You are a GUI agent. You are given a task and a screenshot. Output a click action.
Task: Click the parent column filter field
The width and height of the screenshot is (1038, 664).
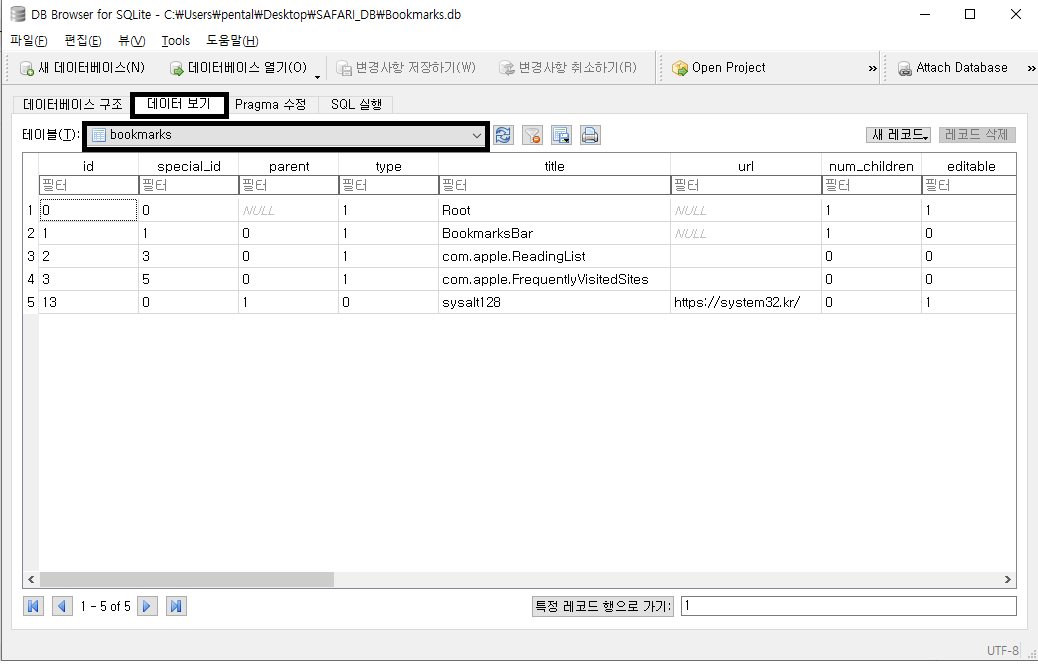pyautogui.click(x=289, y=185)
